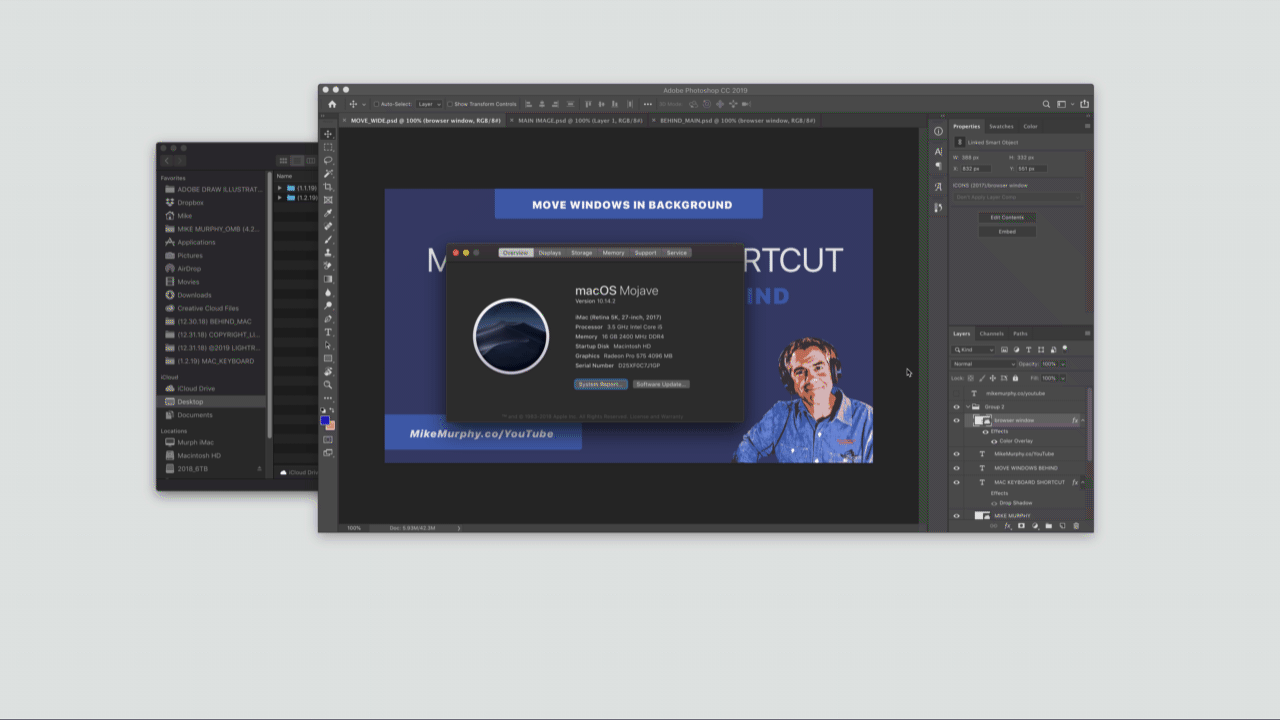Click the Share icon in Photoshop's top-right

coord(1085,104)
